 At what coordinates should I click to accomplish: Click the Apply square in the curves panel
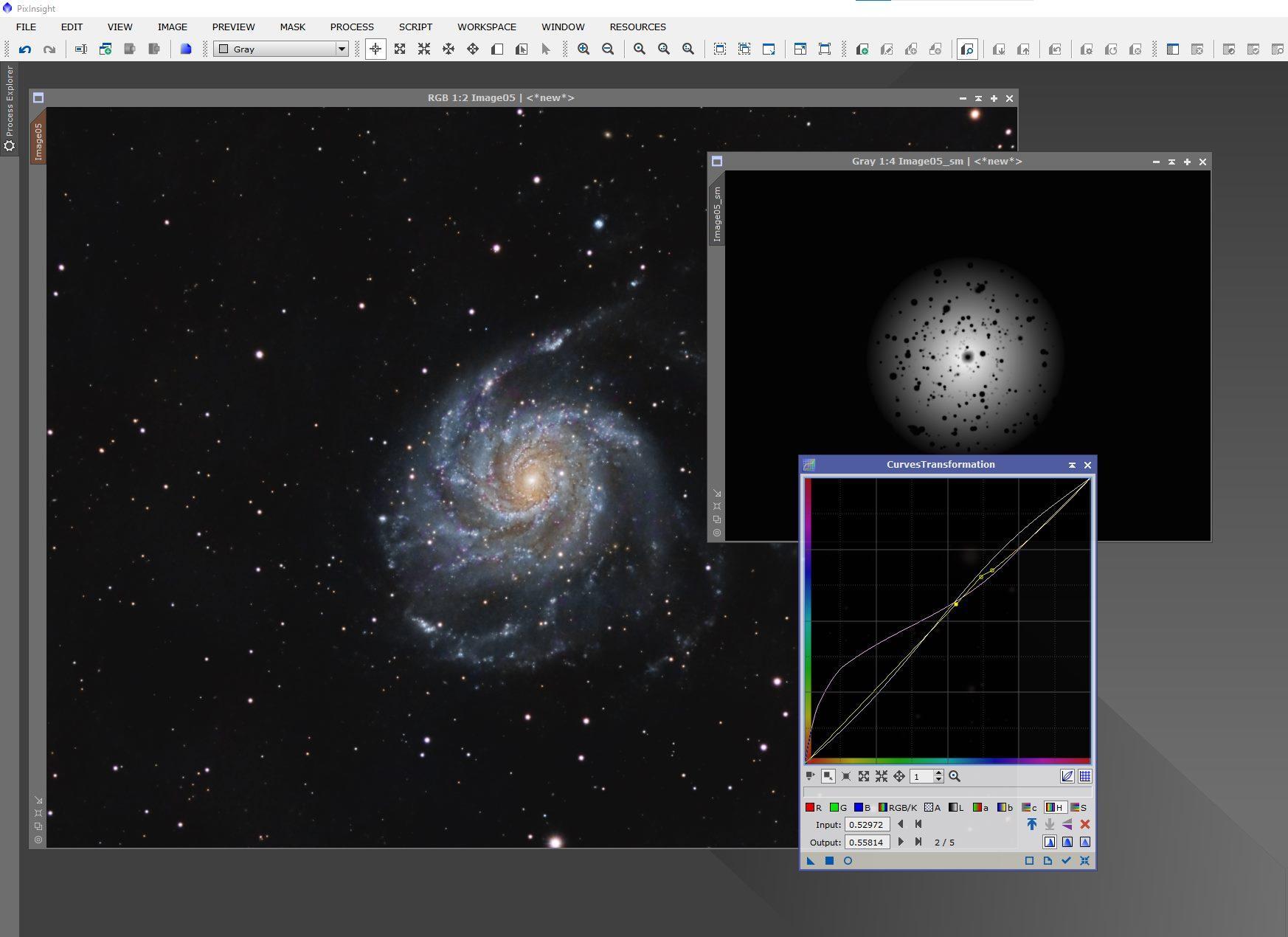pyautogui.click(x=829, y=861)
